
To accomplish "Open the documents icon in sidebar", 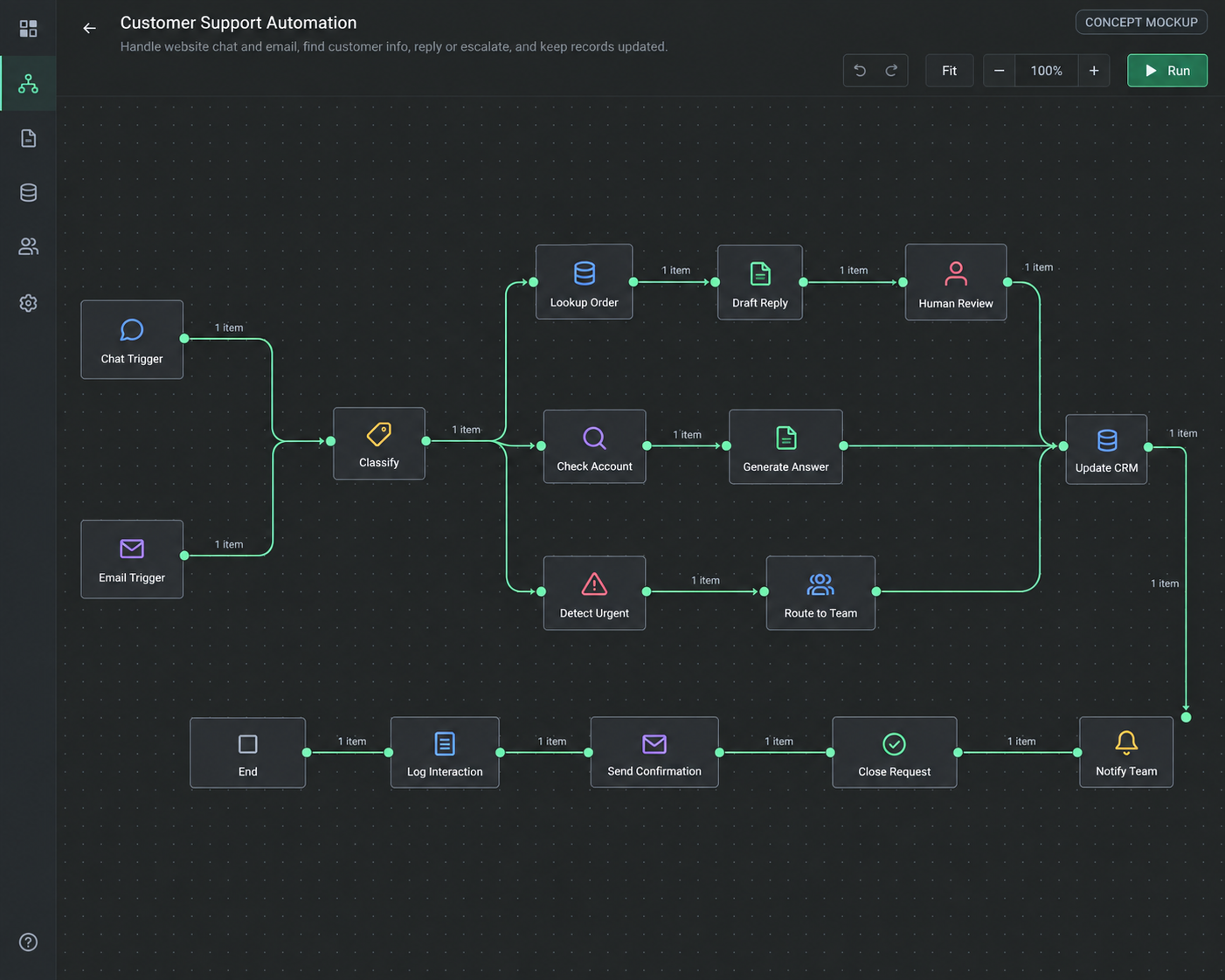I will point(28,138).
